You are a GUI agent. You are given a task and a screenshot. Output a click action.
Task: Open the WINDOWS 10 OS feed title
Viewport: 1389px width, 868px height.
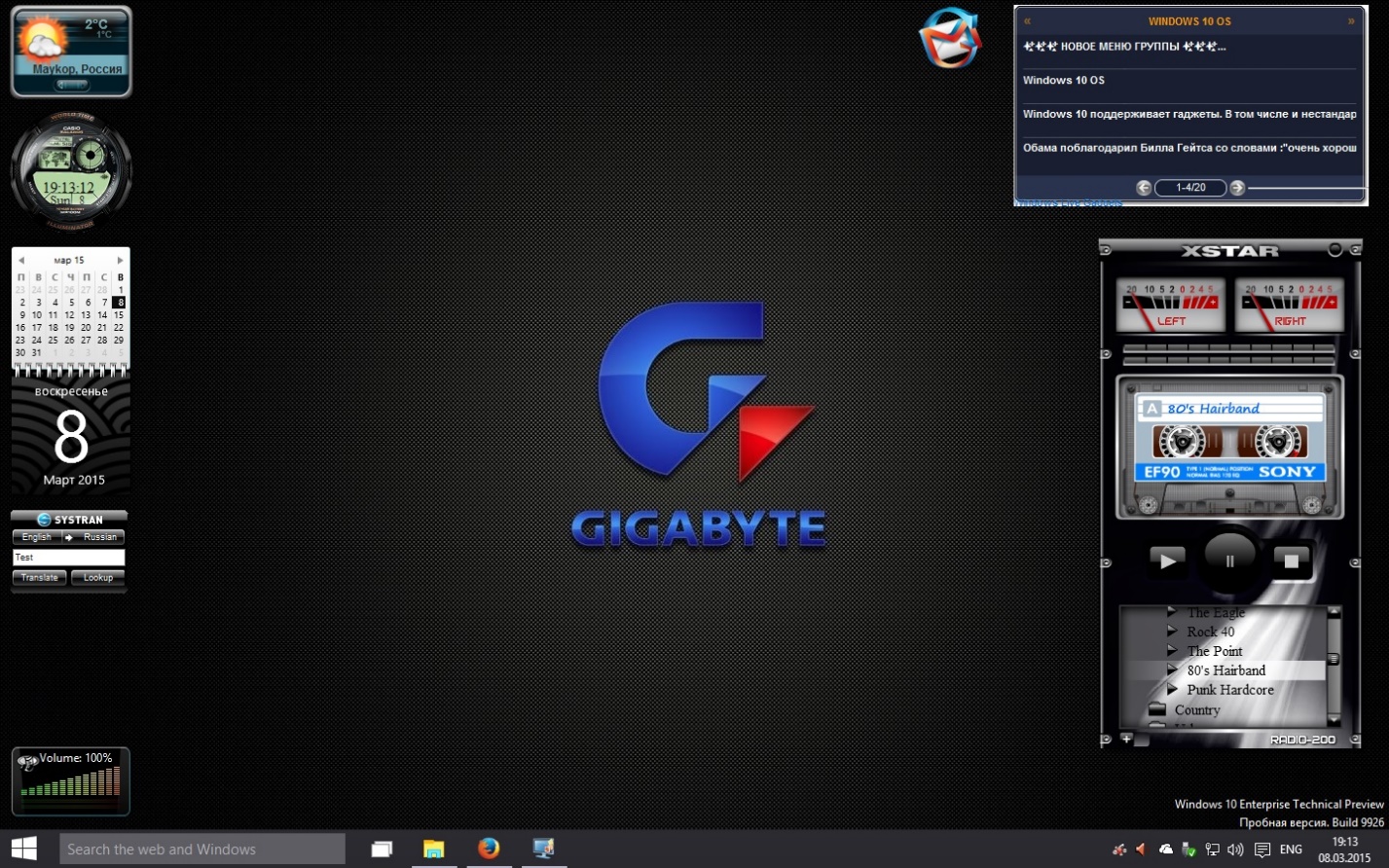point(1189,21)
